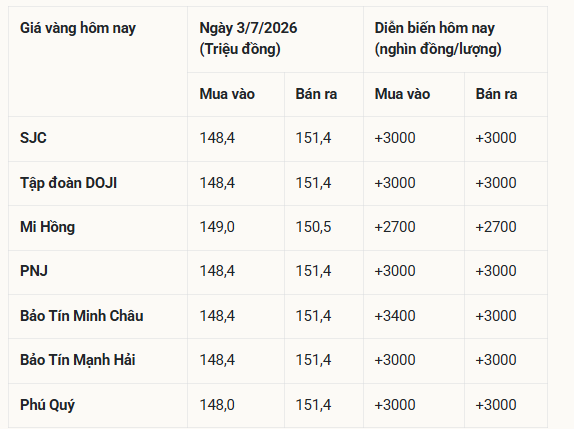
Task: Click the Mi Hồng row label
Action: tap(48, 227)
